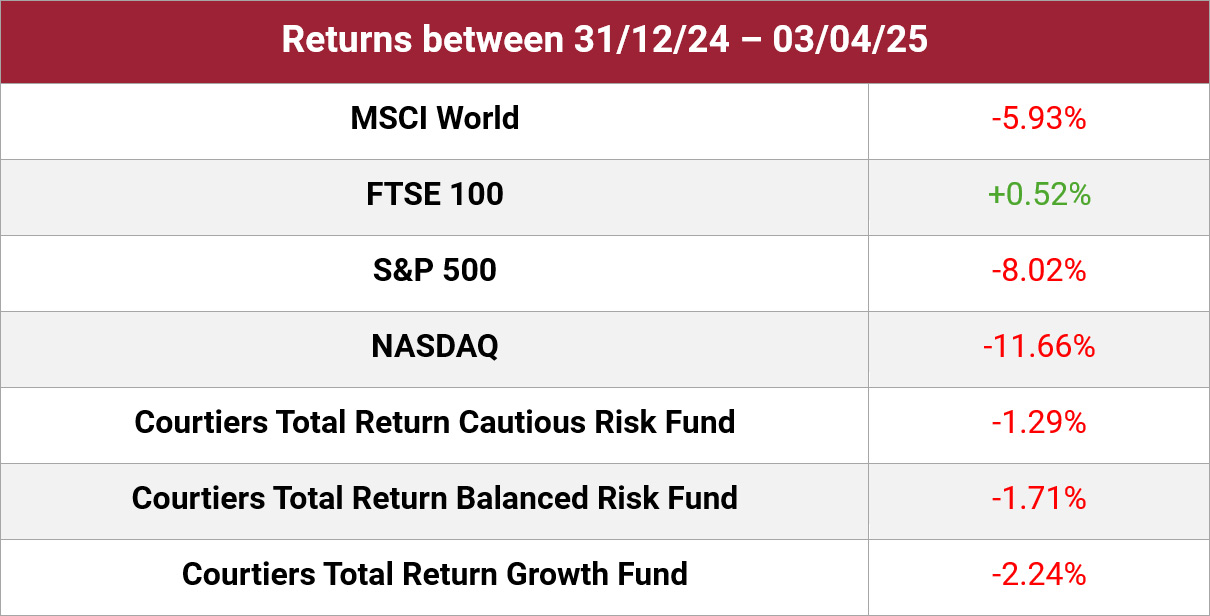
Task: Click the green +0.52% FTSE value
Action: [x=1039, y=194]
